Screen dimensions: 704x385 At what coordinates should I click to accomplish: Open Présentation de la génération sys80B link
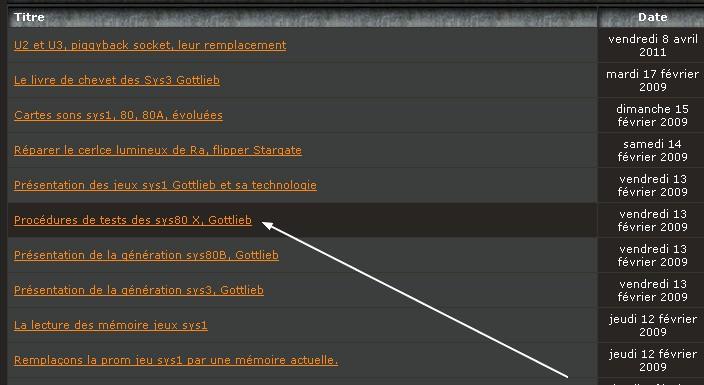click(x=146, y=255)
